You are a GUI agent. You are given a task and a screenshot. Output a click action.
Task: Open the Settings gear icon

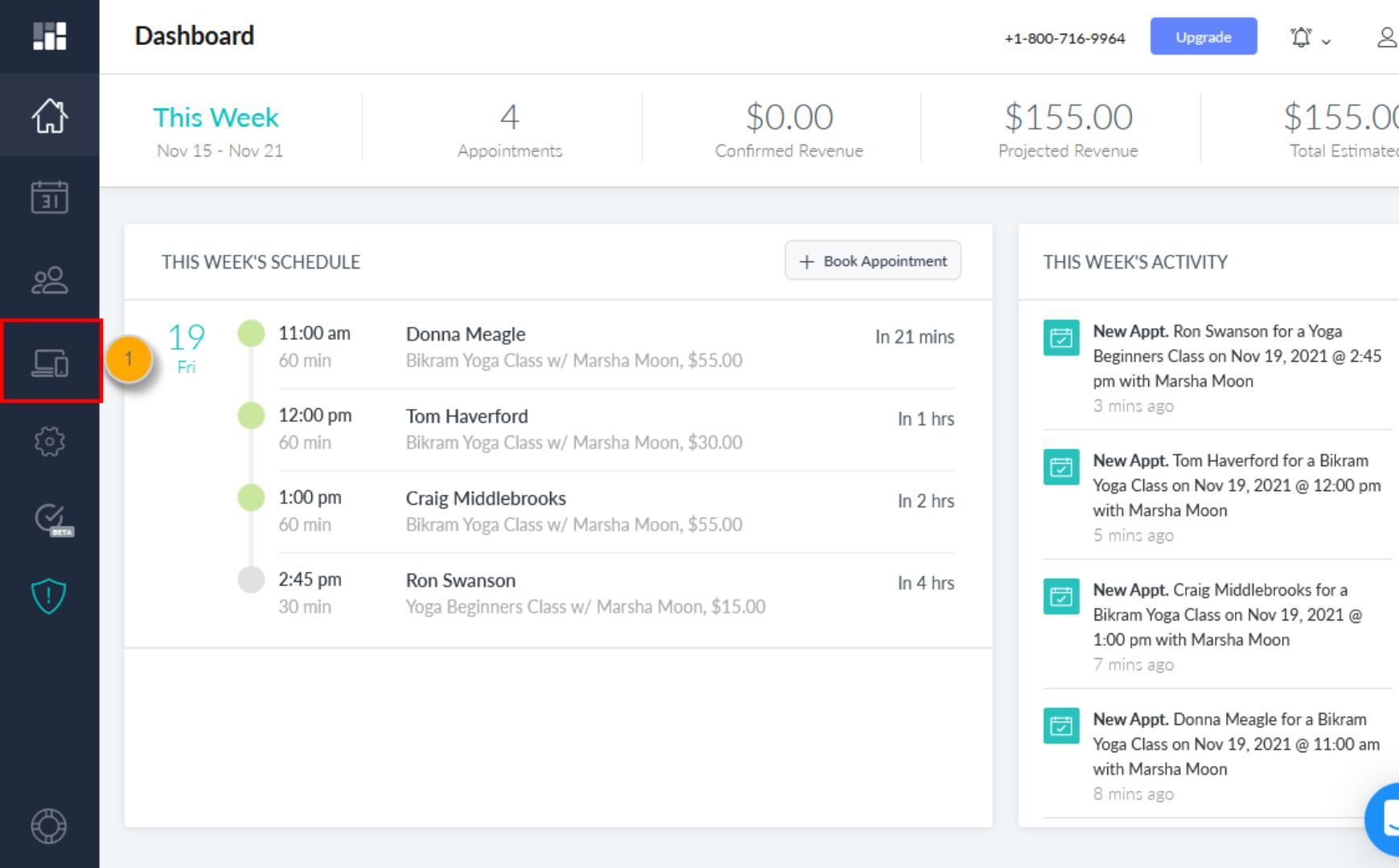point(49,441)
